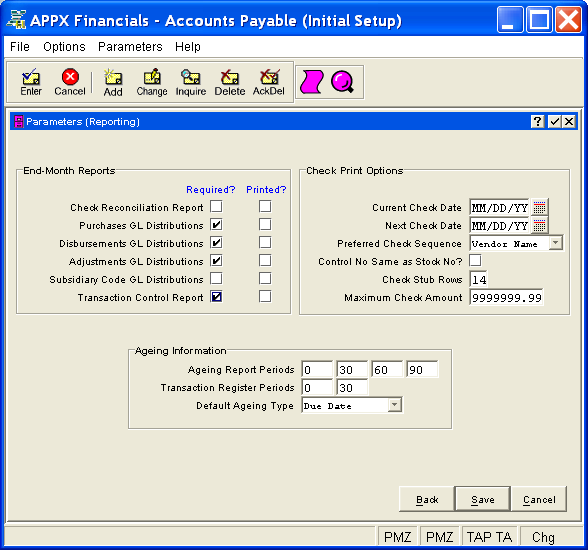Expand the Preferred Check Sequence dropdown

coord(555,243)
